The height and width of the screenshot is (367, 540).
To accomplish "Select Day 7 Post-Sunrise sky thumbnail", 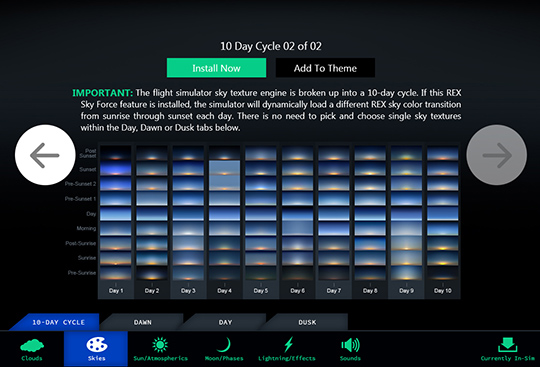I will tap(334, 243).
